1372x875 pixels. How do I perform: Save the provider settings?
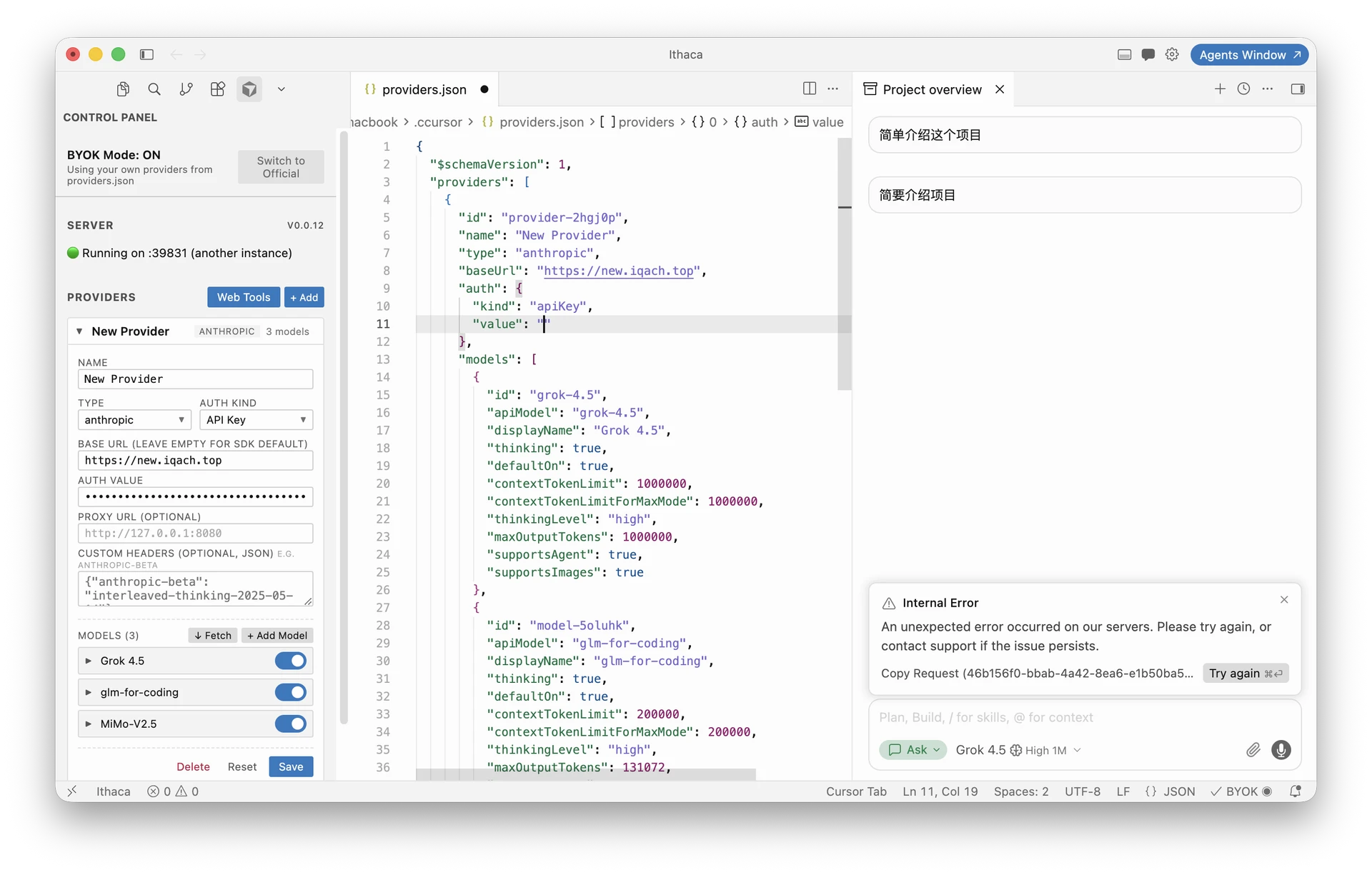coord(291,766)
